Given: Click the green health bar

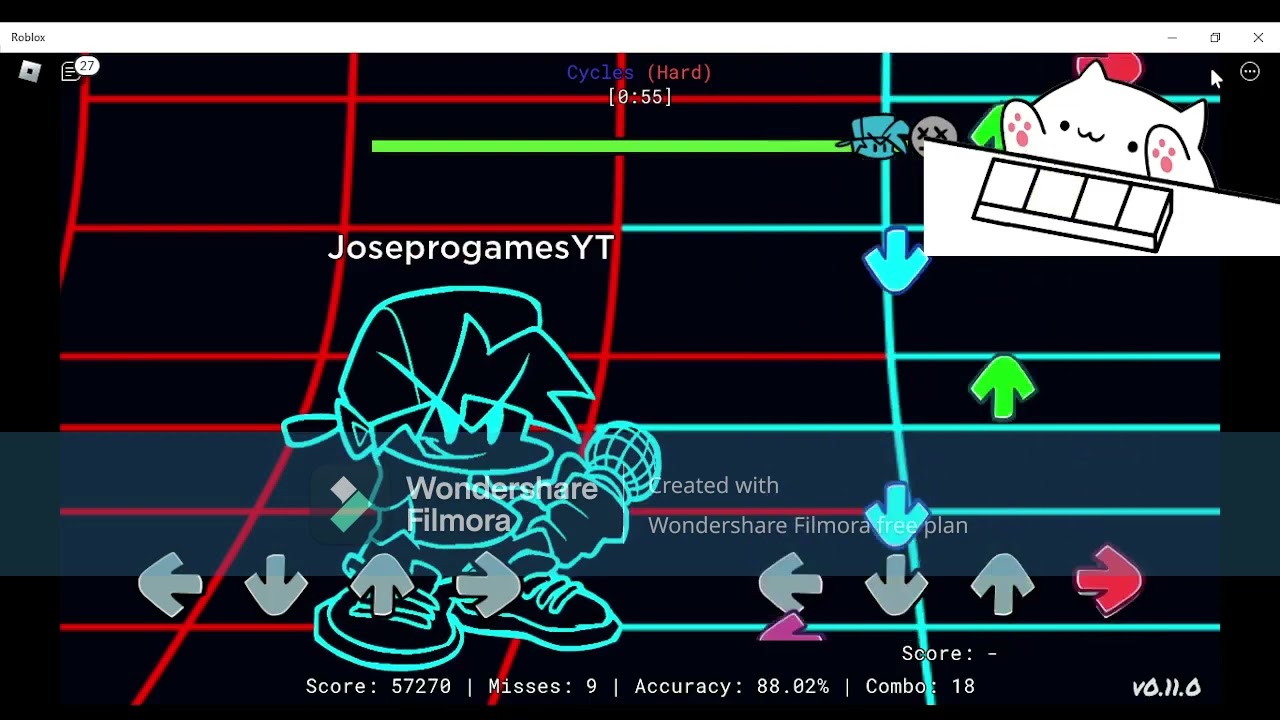Looking at the screenshot, I should [610, 146].
